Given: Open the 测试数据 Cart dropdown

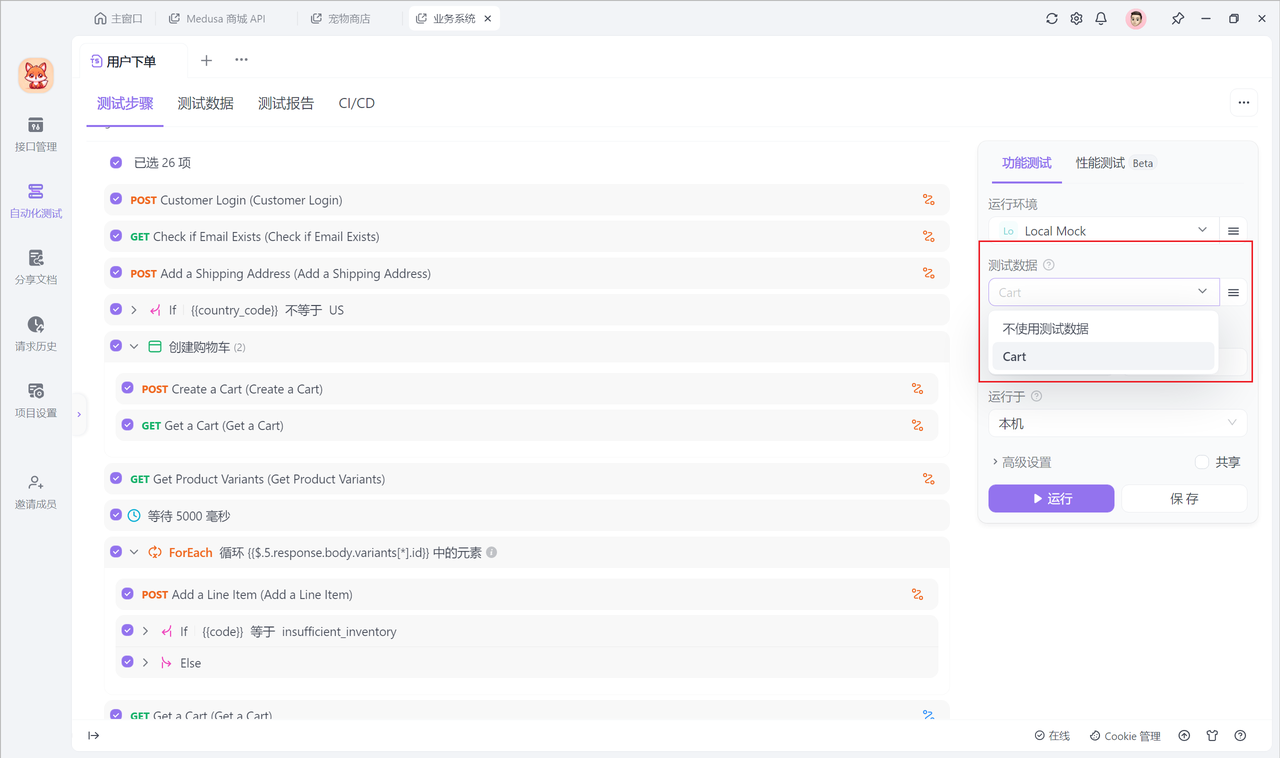Looking at the screenshot, I should coord(1104,292).
